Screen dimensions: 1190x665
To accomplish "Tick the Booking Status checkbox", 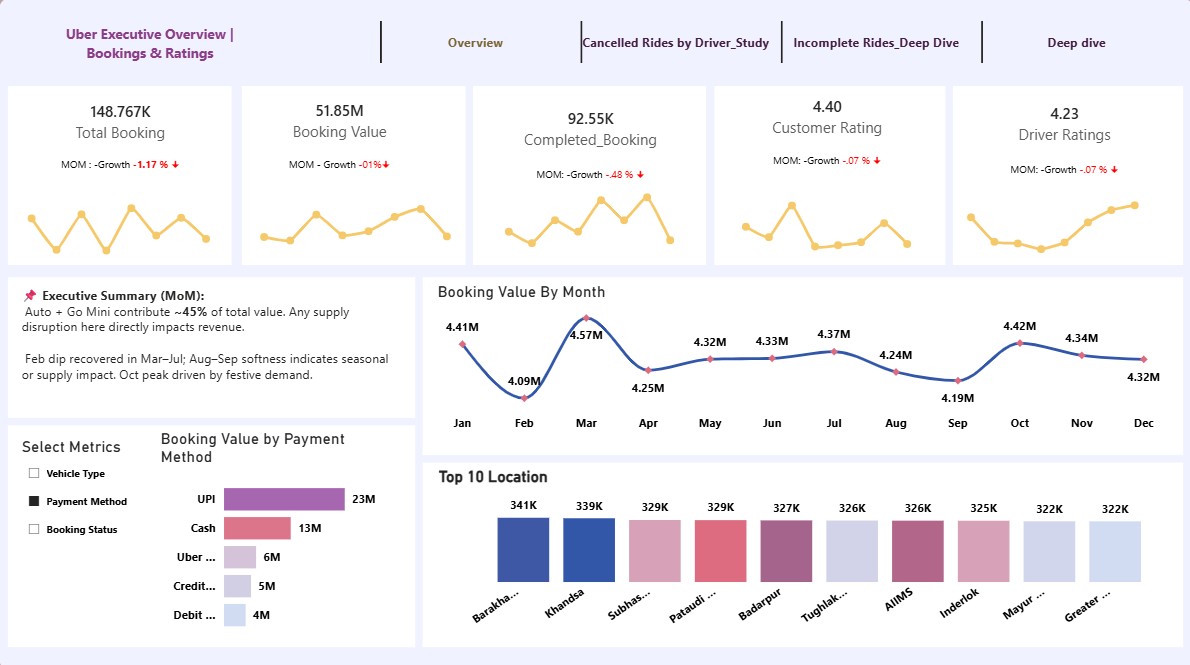I will [x=33, y=529].
